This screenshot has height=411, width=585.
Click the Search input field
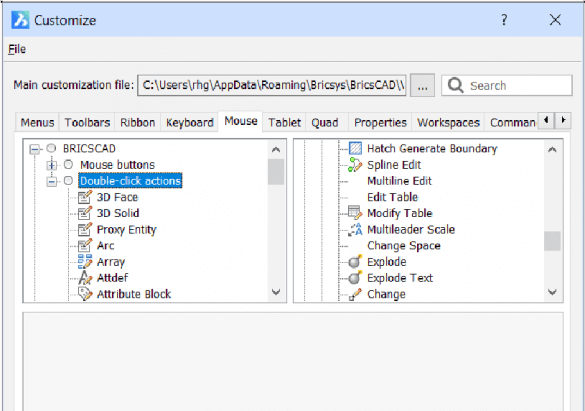point(507,85)
